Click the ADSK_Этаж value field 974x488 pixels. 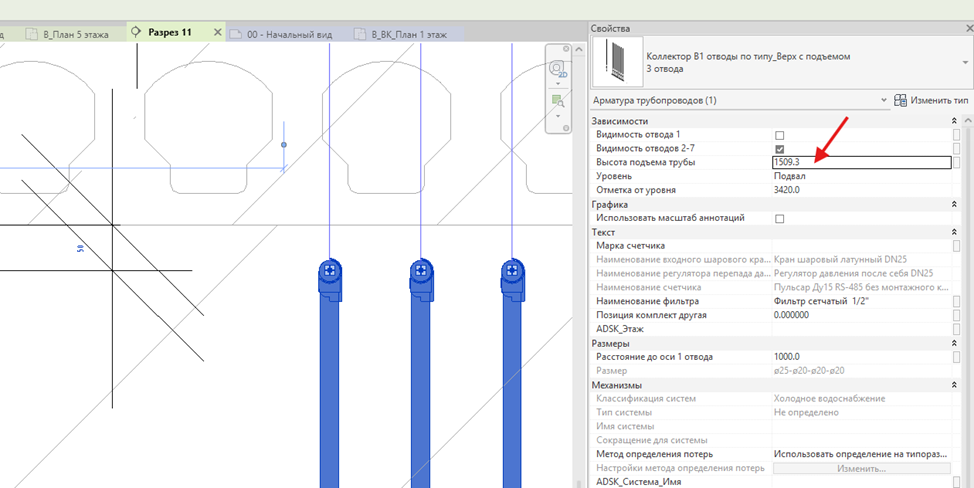pyautogui.click(x=862, y=329)
